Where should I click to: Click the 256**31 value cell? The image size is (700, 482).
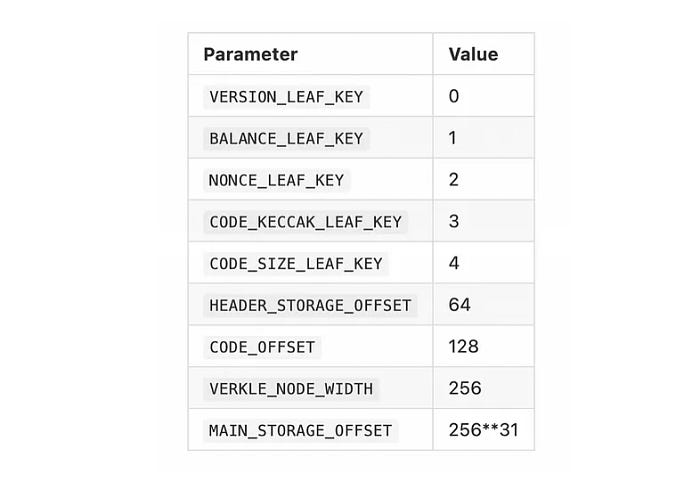tap(483, 430)
